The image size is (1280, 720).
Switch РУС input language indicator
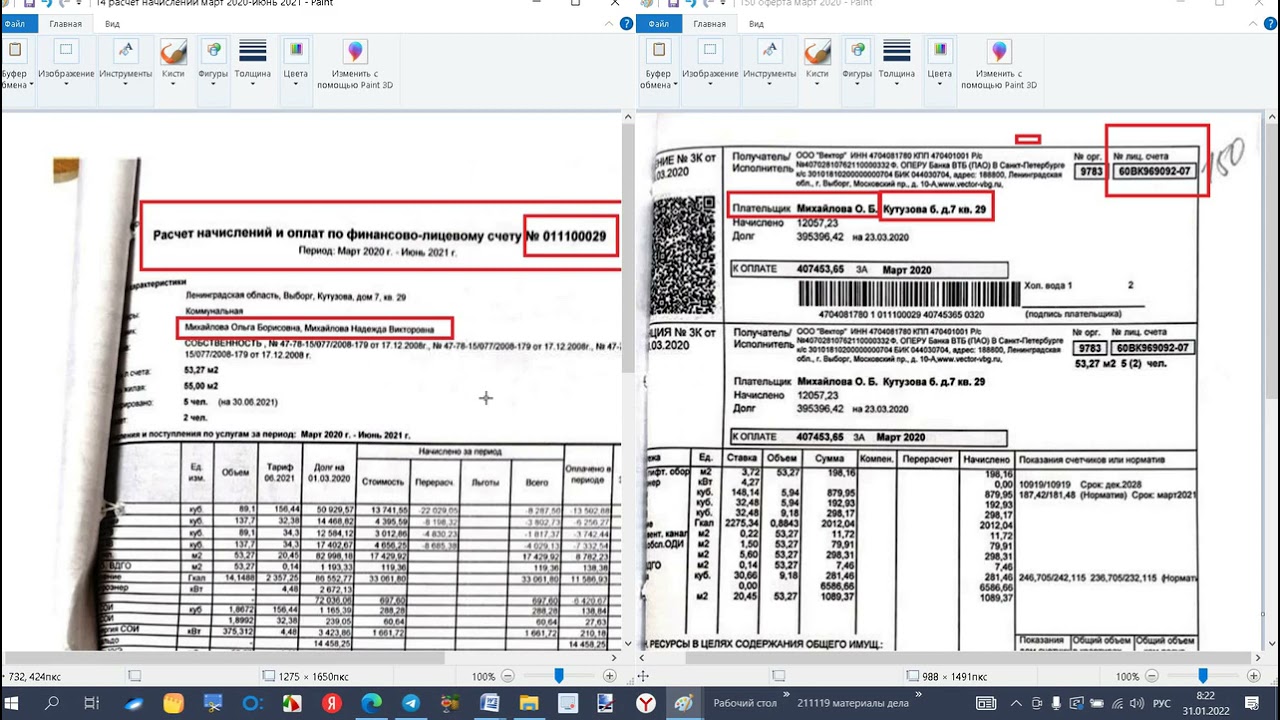[1161, 704]
